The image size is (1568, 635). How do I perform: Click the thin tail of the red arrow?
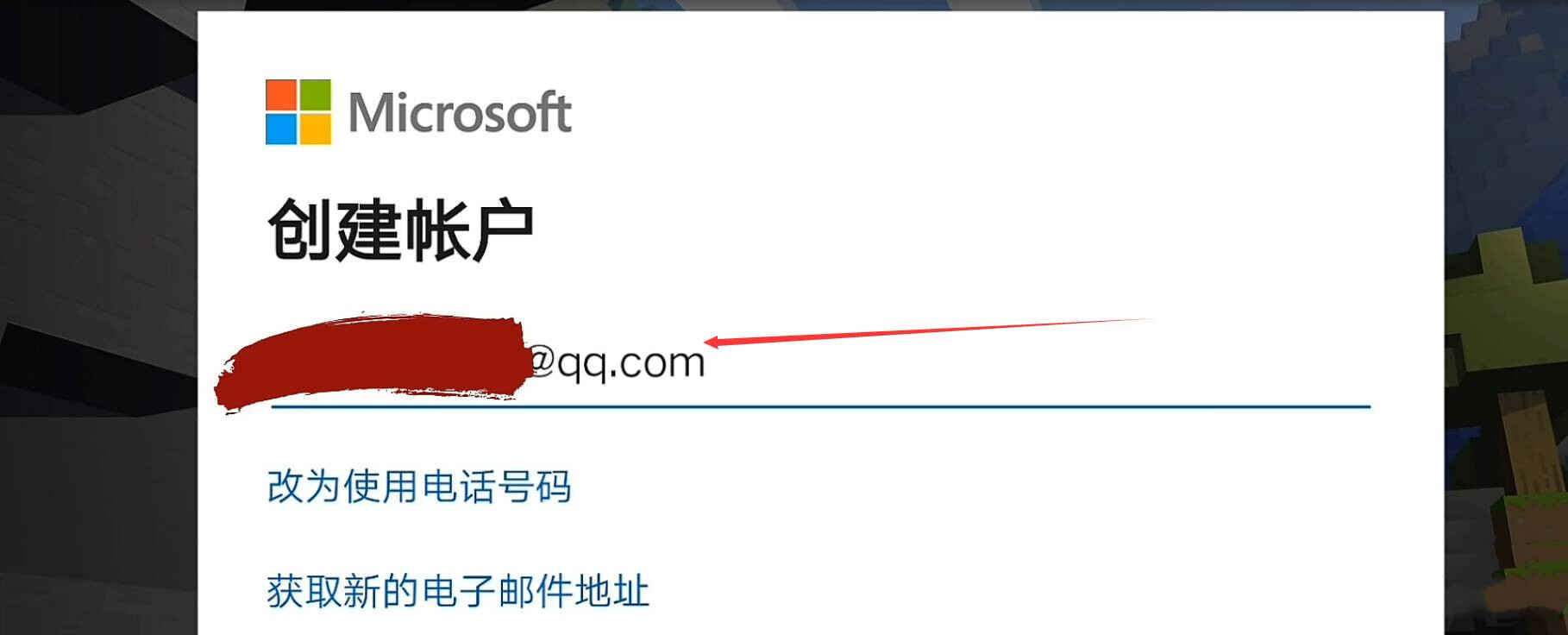coord(1035,325)
